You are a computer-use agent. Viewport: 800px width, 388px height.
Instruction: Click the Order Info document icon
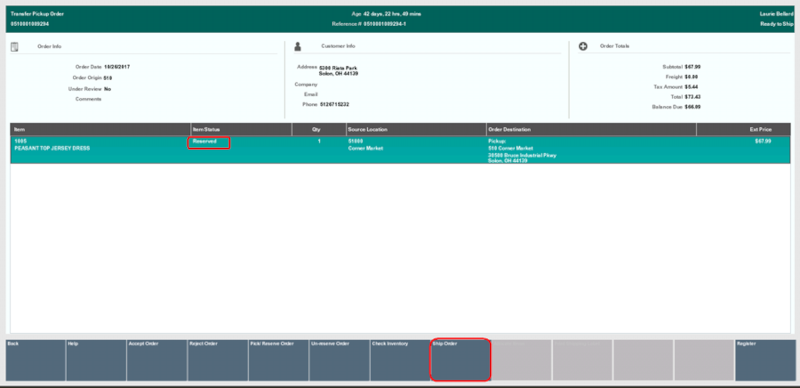coord(15,47)
